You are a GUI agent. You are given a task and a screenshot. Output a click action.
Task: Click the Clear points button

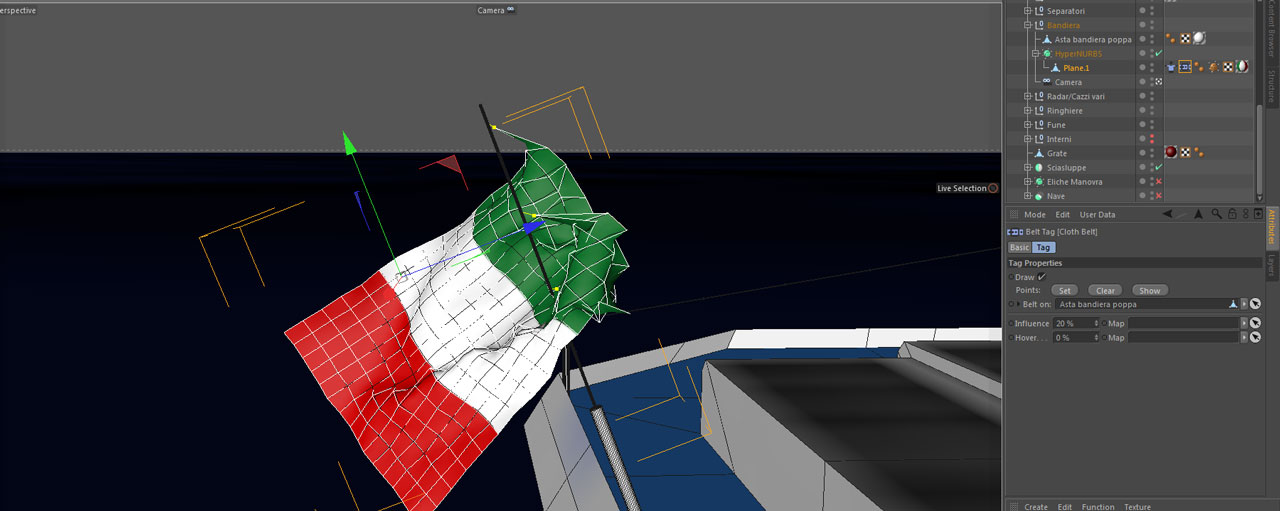(1105, 290)
